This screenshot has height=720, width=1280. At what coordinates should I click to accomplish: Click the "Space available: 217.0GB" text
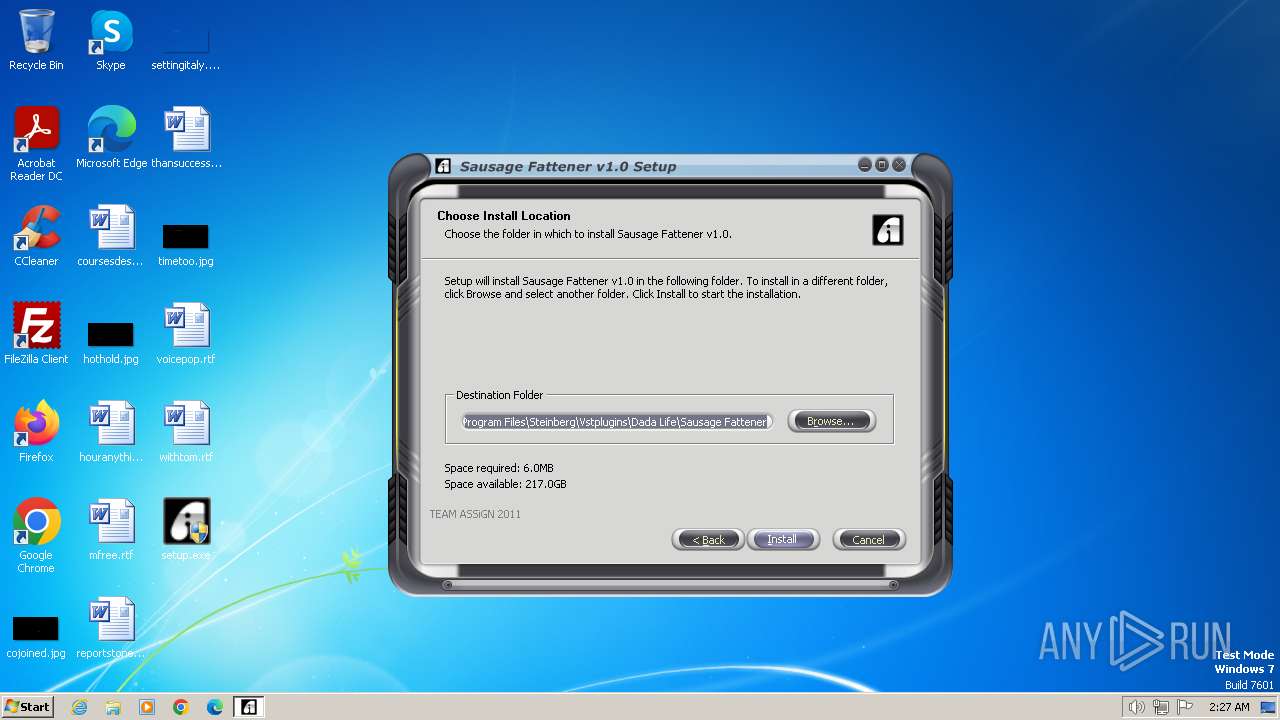click(x=505, y=484)
